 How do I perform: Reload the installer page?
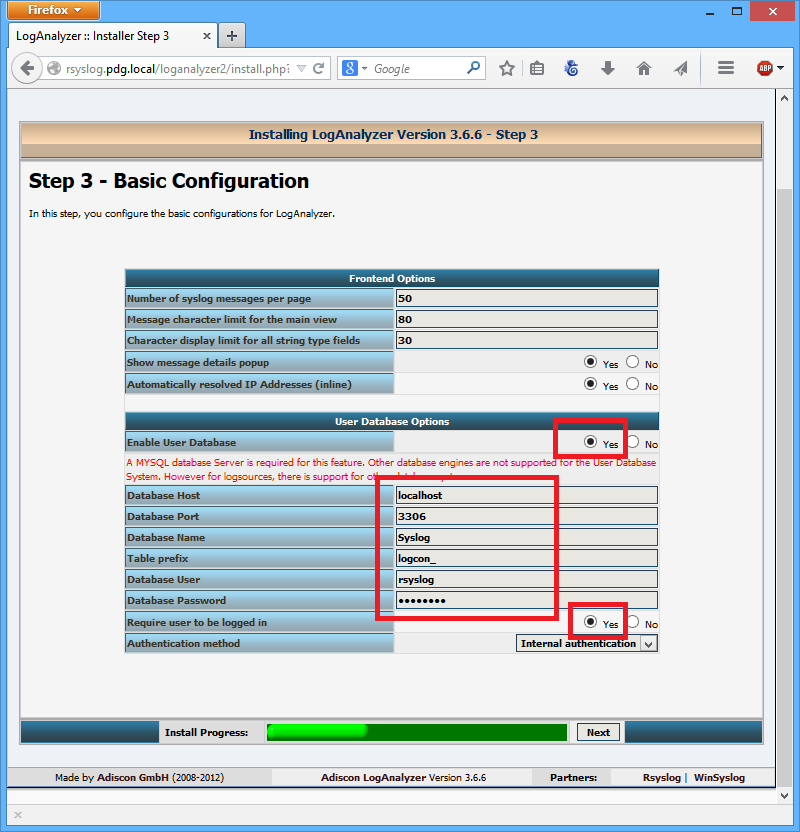319,69
